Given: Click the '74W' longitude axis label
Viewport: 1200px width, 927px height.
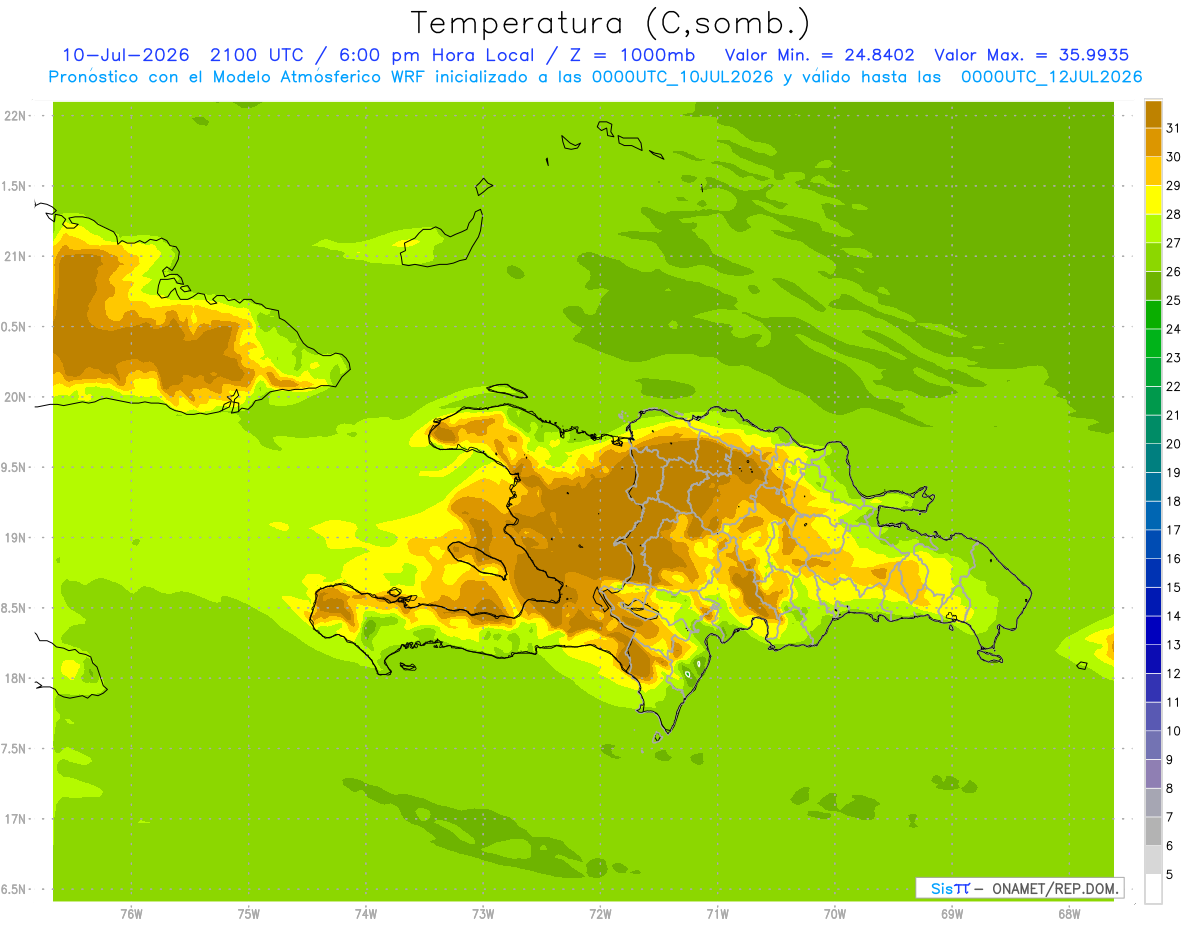Looking at the screenshot, I should tap(366, 914).
